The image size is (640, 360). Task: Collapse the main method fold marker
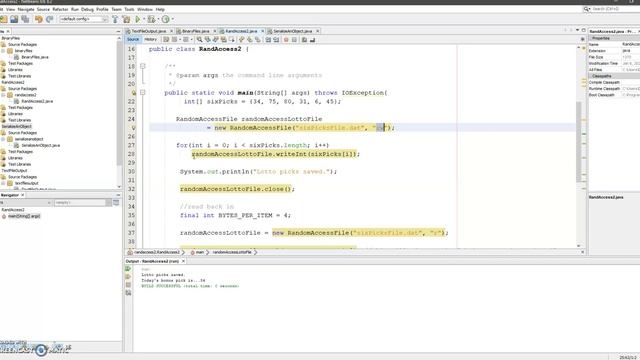coord(142,93)
